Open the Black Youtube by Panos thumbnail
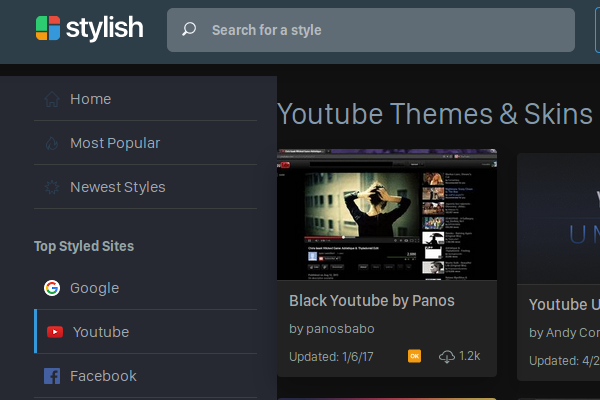This screenshot has height=400, width=600. [387, 214]
